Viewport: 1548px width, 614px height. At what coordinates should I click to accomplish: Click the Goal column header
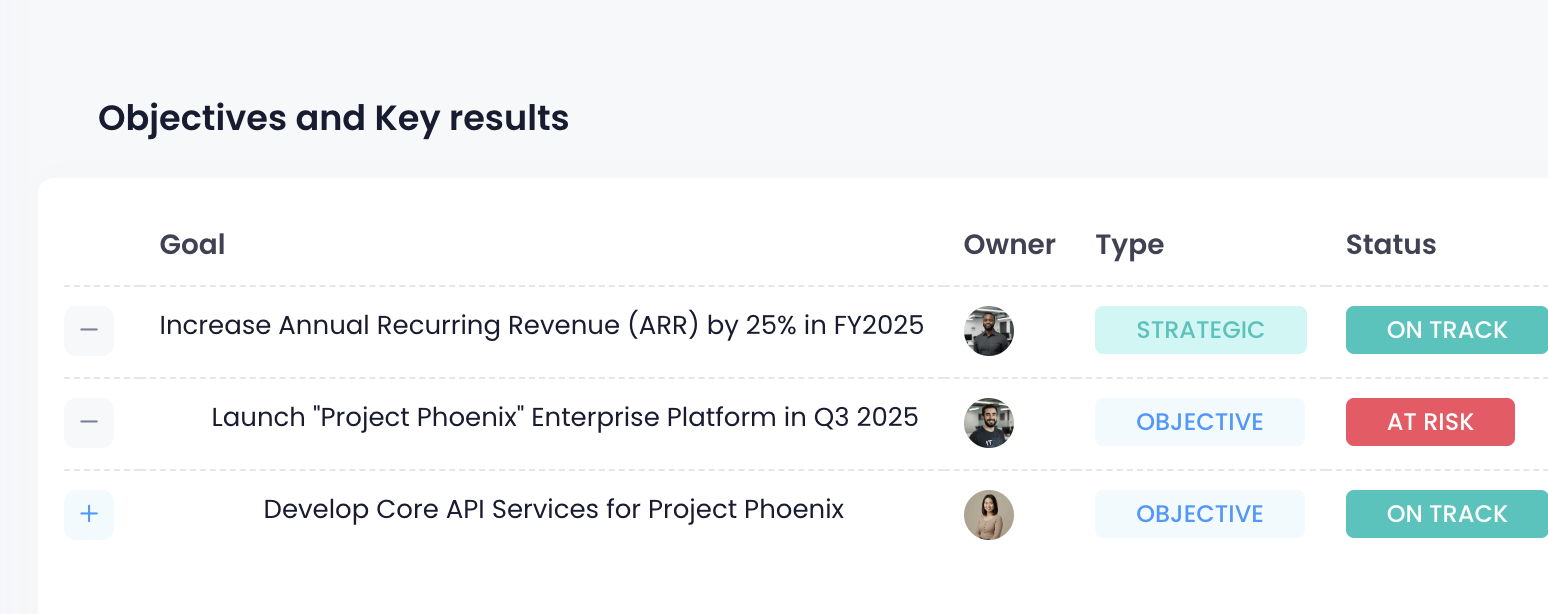192,245
